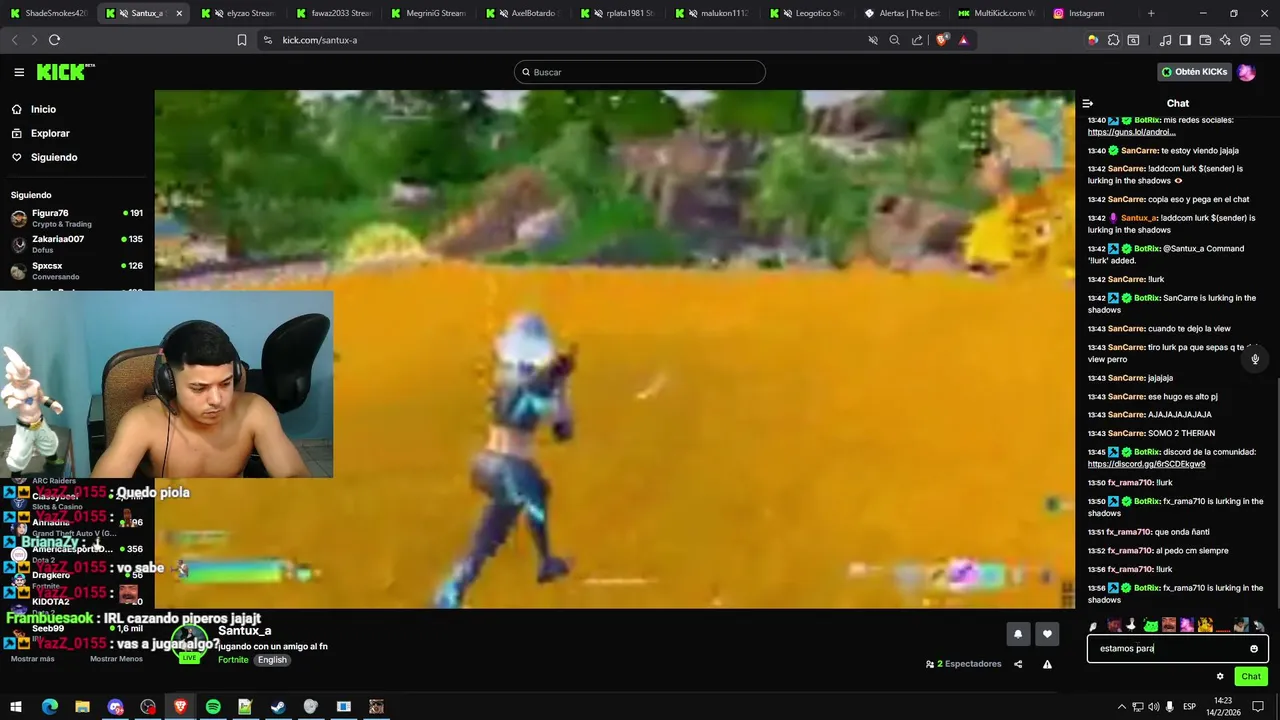
Task: Click the Fortnite category link
Action: [233, 660]
